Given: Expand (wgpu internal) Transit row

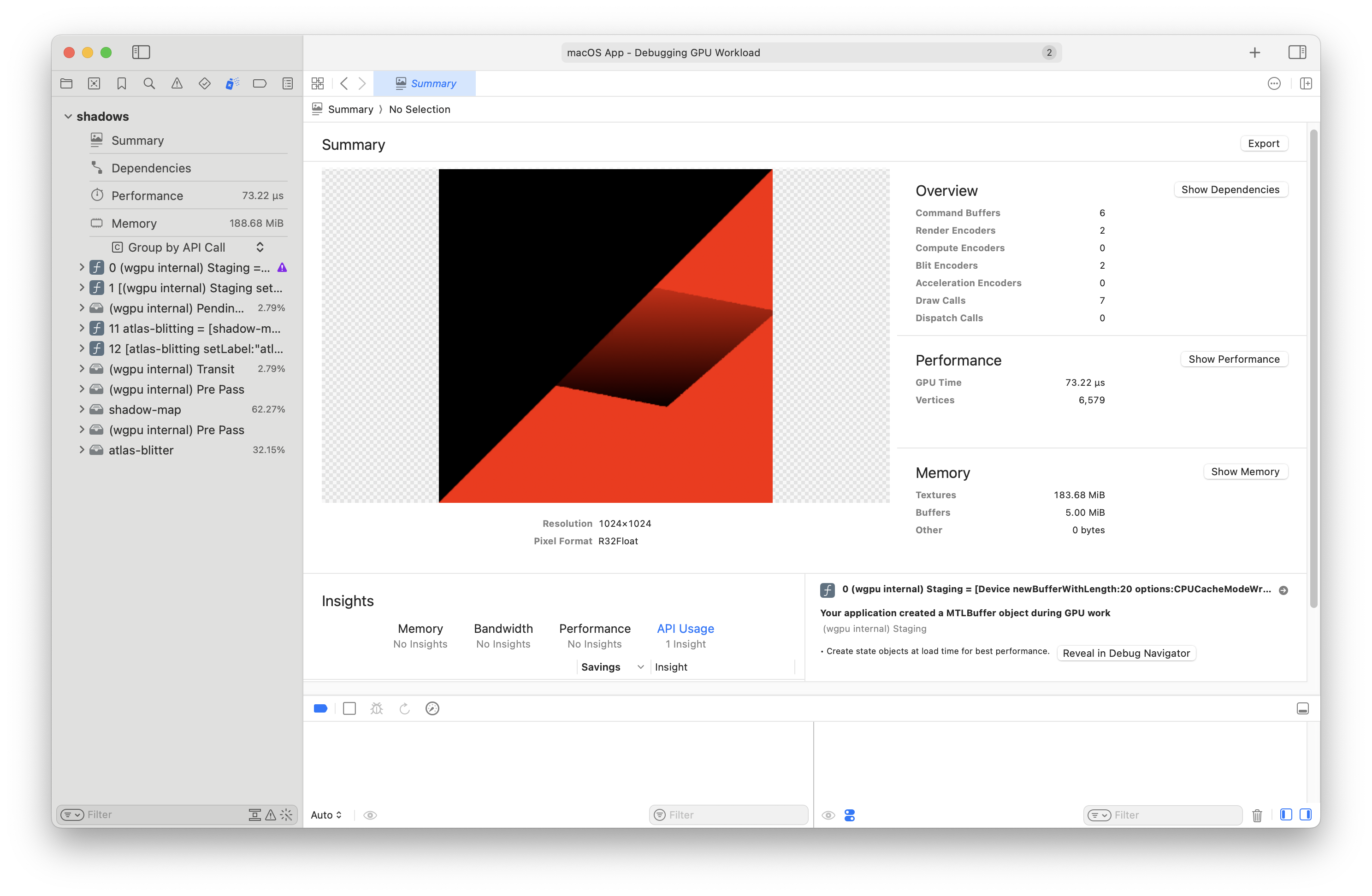Looking at the screenshot, I should coord(81,369).
